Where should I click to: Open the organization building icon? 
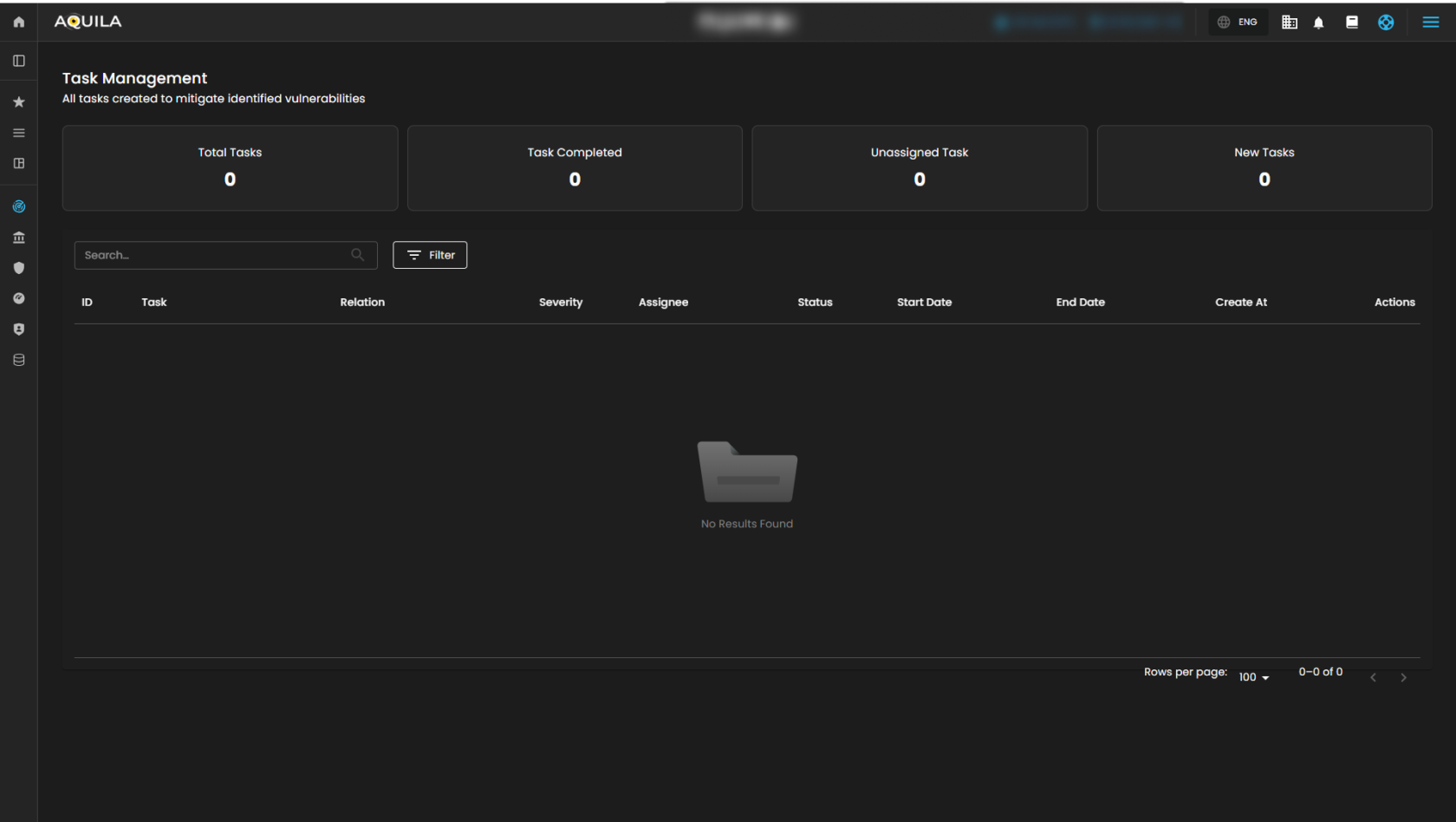[1290, 23]
